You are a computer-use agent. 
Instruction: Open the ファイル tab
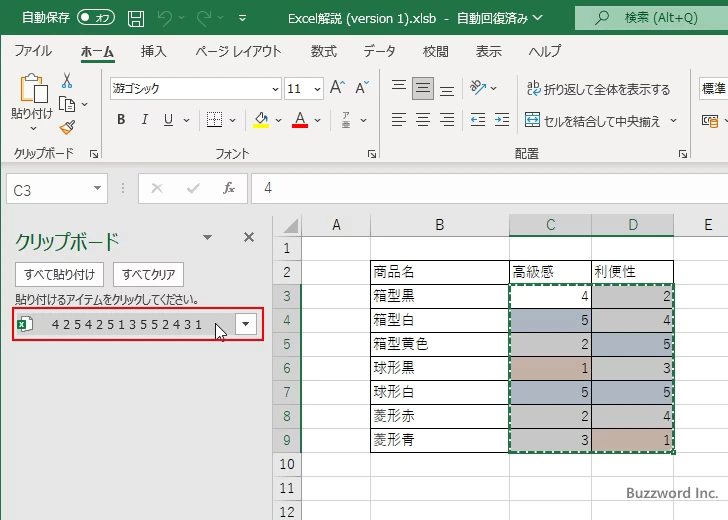click(33, 51)
